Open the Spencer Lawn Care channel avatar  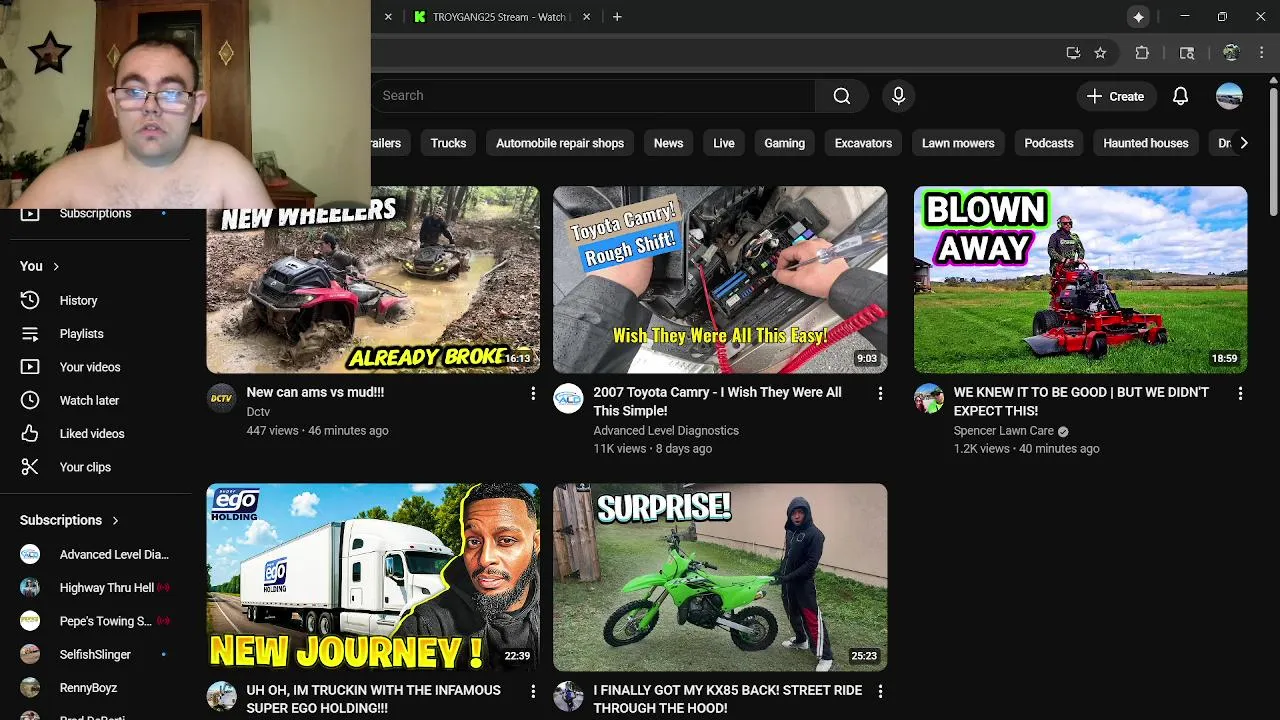point(928,398)
